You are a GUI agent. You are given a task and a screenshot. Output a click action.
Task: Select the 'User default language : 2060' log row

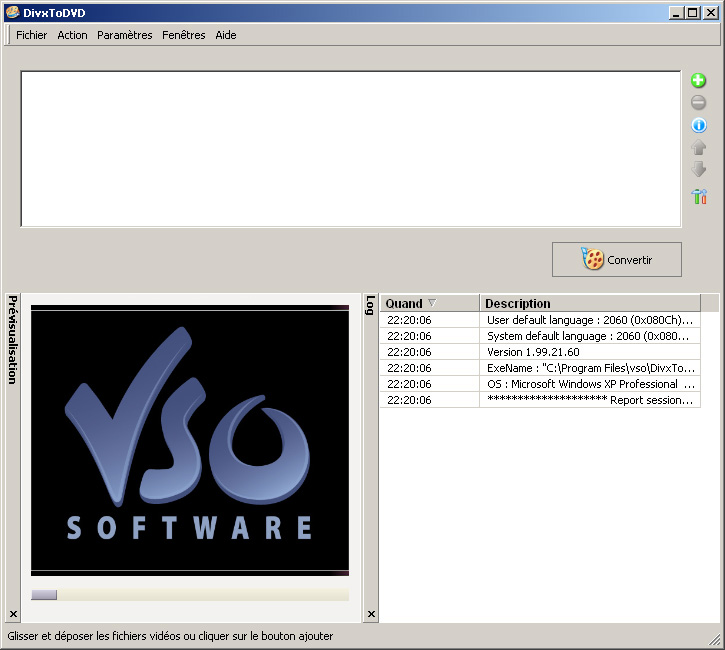[540, 320]
